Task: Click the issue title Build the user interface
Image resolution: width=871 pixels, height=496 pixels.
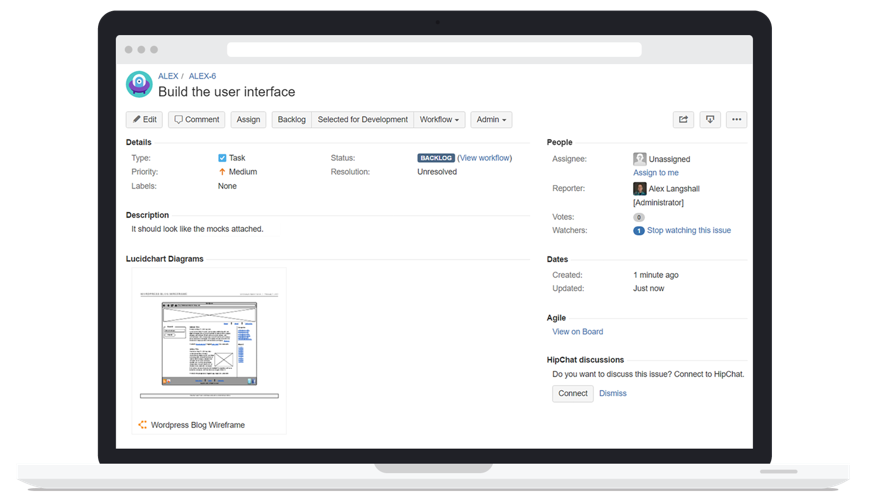Action: tap(227, 92)
